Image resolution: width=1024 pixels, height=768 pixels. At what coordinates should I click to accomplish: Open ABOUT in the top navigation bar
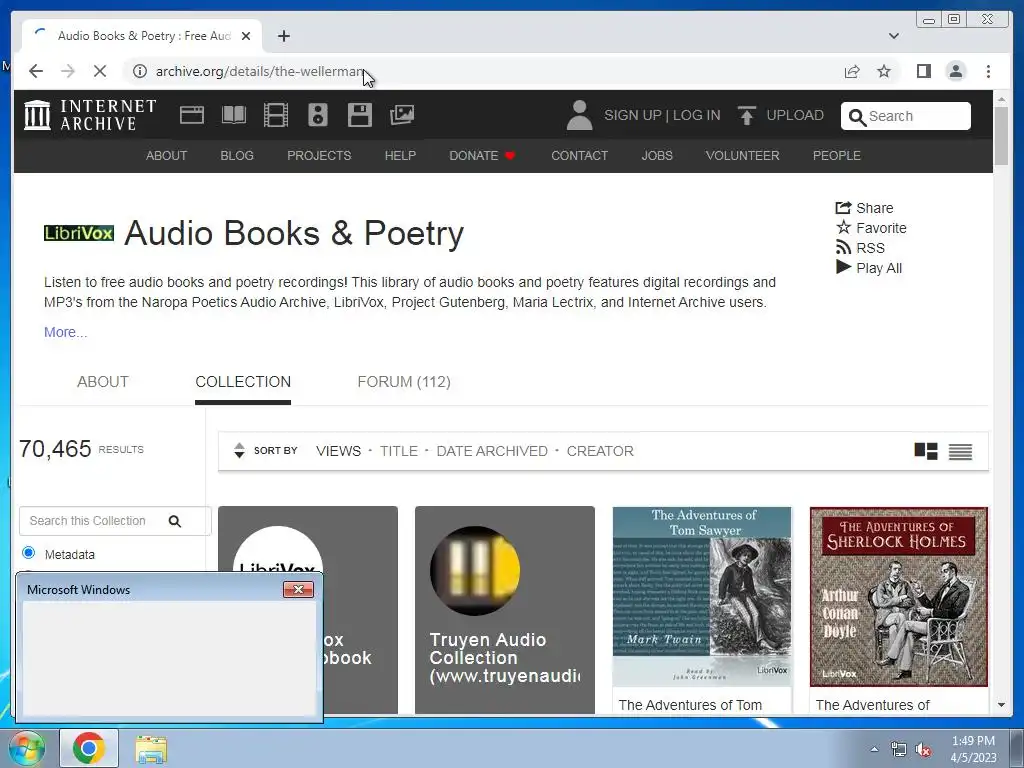(166, 156)
